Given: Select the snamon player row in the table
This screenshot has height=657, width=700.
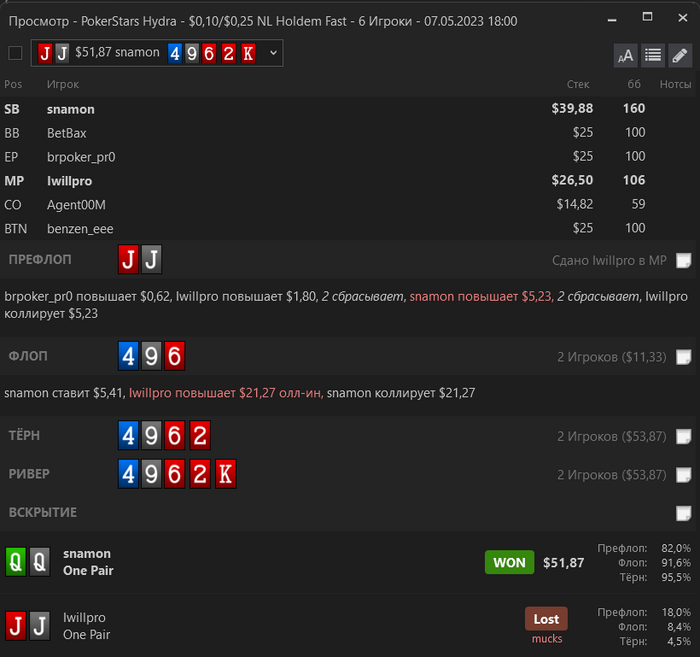Looking at the screenshot, I should point(350,109).
